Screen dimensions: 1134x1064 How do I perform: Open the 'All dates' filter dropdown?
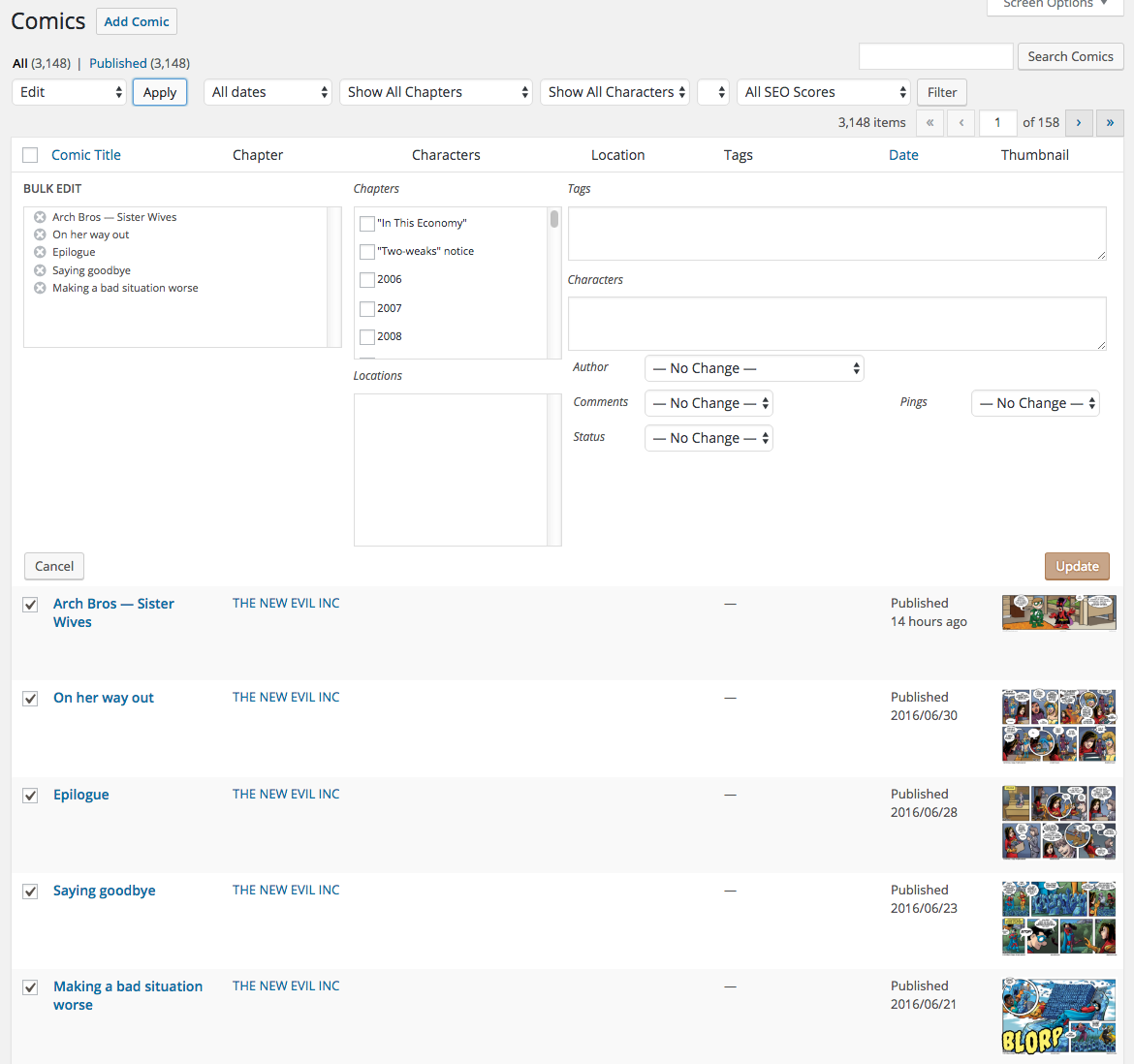pyautogui.click(x=268, y=92)
